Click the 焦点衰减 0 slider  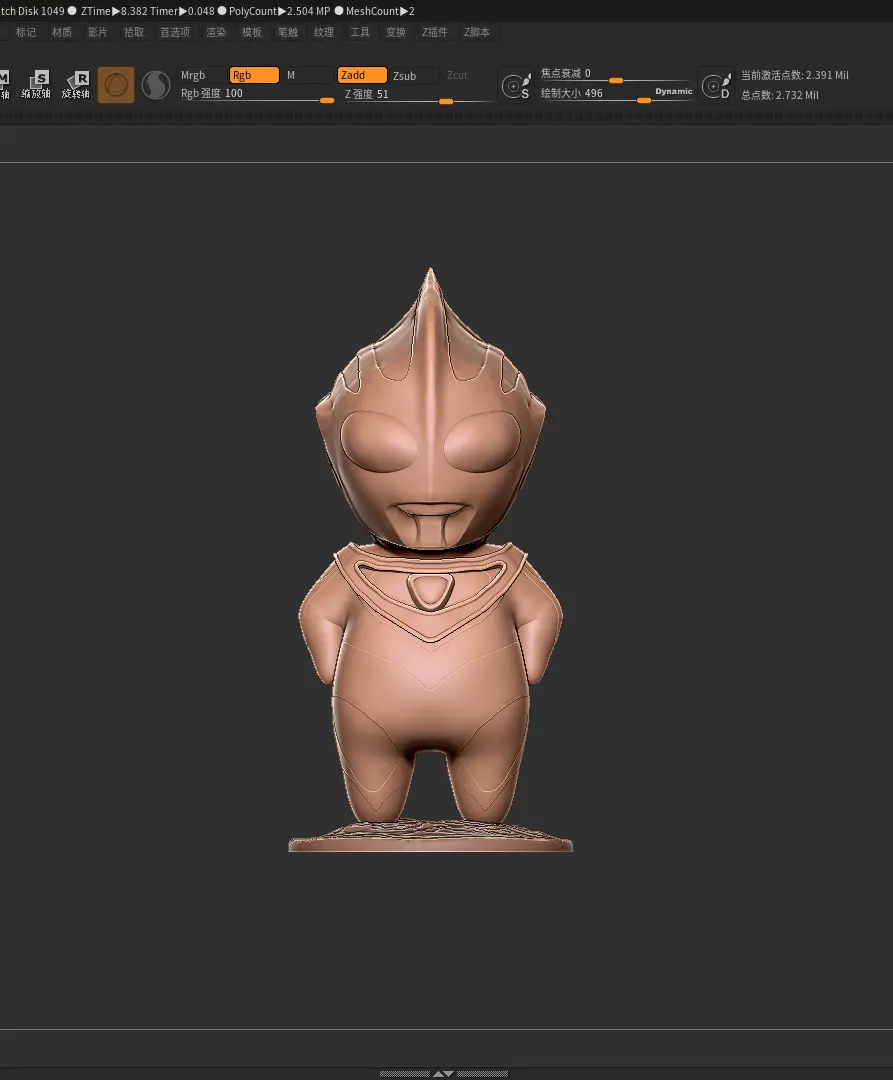pos(616,74)
